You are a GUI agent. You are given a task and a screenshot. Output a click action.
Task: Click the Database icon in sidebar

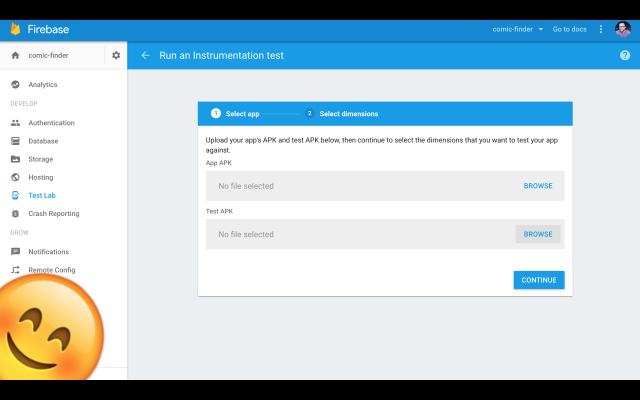(x=15, y=141)
